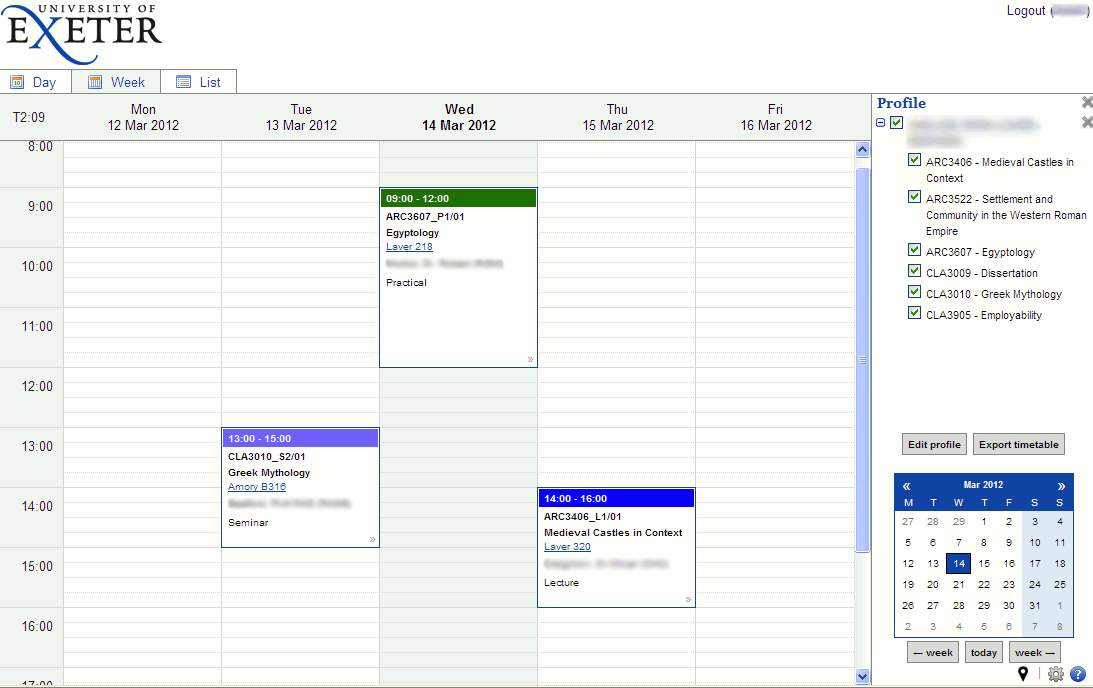Expand details of the Egyptology event chevron
The image size is (1093, 688).
[531, 360]
